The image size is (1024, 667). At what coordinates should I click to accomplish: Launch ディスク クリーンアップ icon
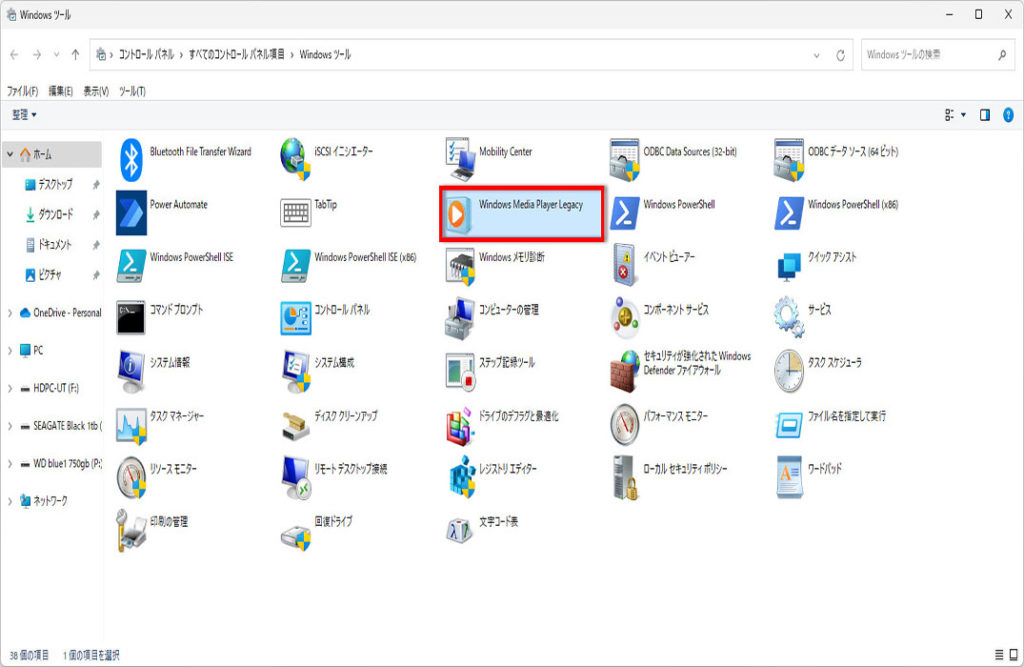tap(296, 423)
